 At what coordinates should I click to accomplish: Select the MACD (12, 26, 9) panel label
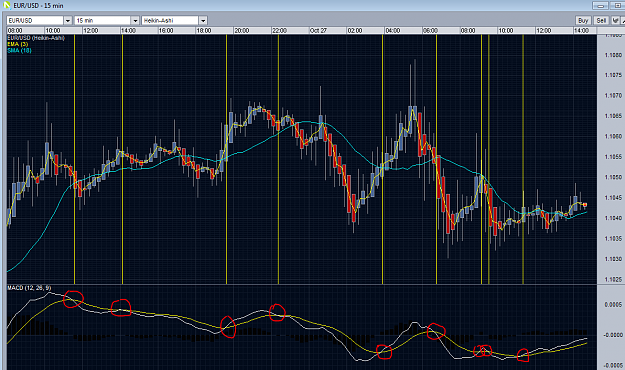(x=29, y=287)
